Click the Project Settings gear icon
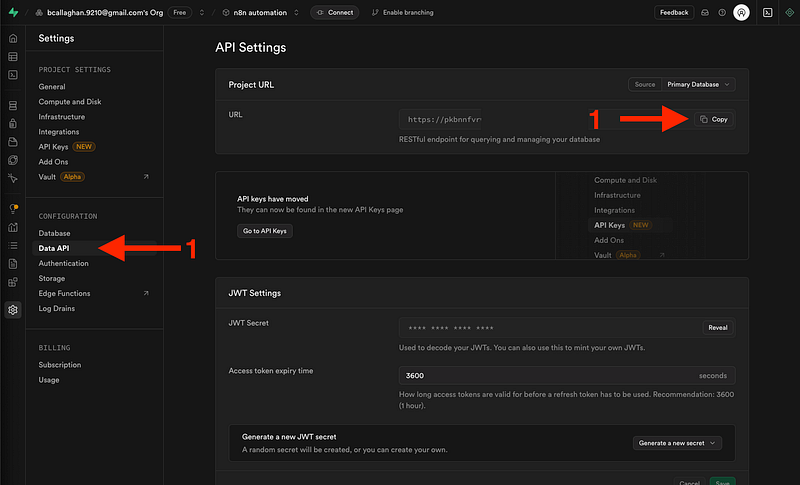The width and height of the screenshot is (800, 485). [x=12, y=309]
